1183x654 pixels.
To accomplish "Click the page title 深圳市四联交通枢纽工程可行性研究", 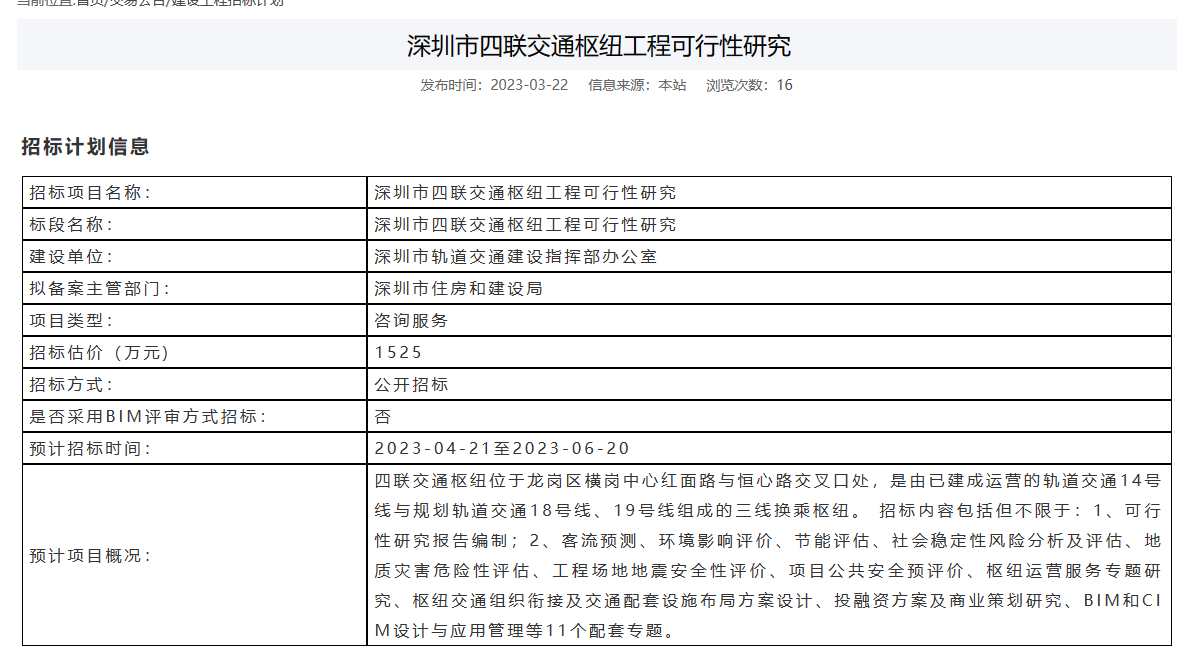I will pos(598,46).
